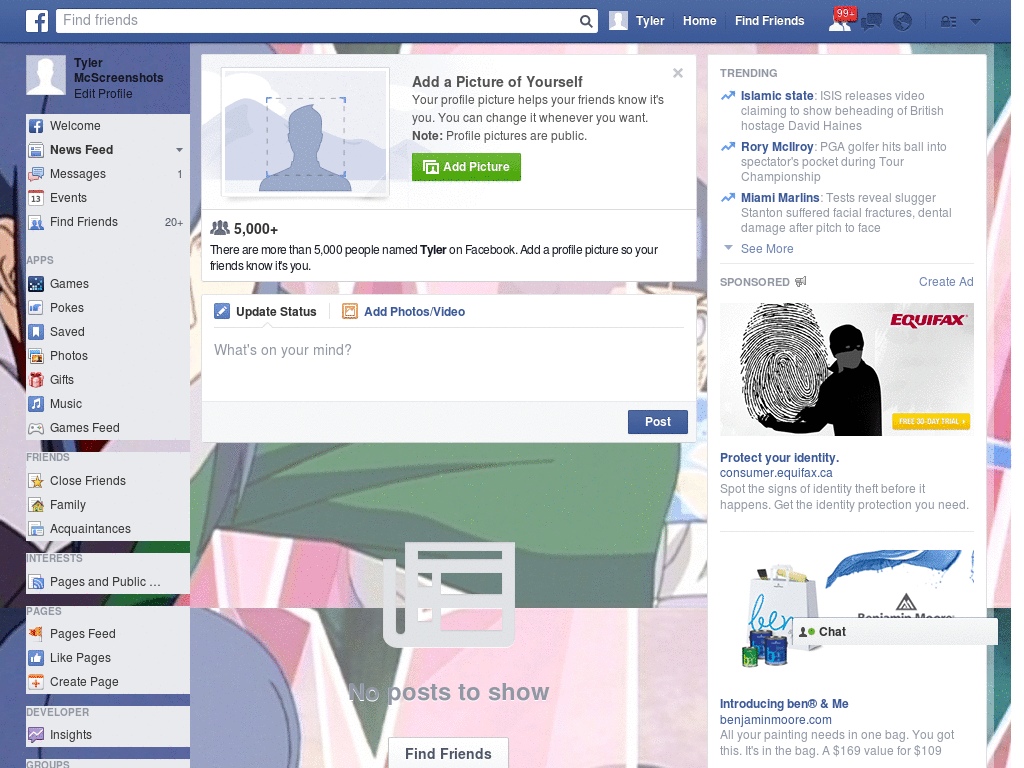
Task: Open consumer.equifax.ca ad link
Action: (x=776, y=473)
